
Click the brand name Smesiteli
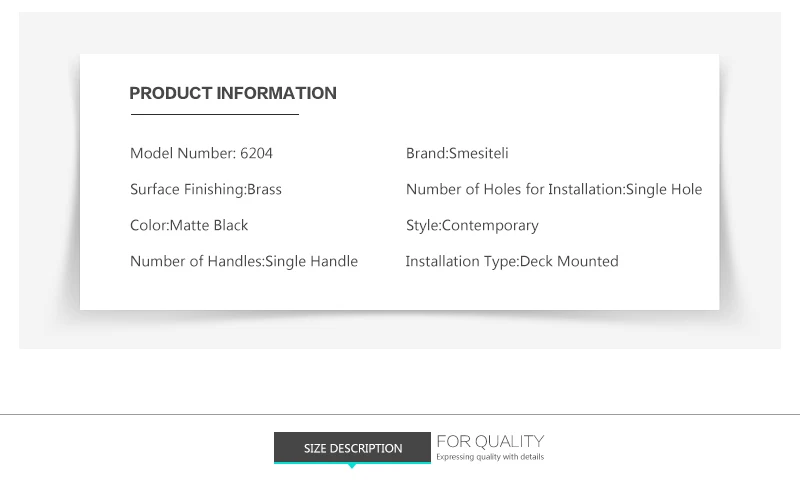tap(479, 154)
